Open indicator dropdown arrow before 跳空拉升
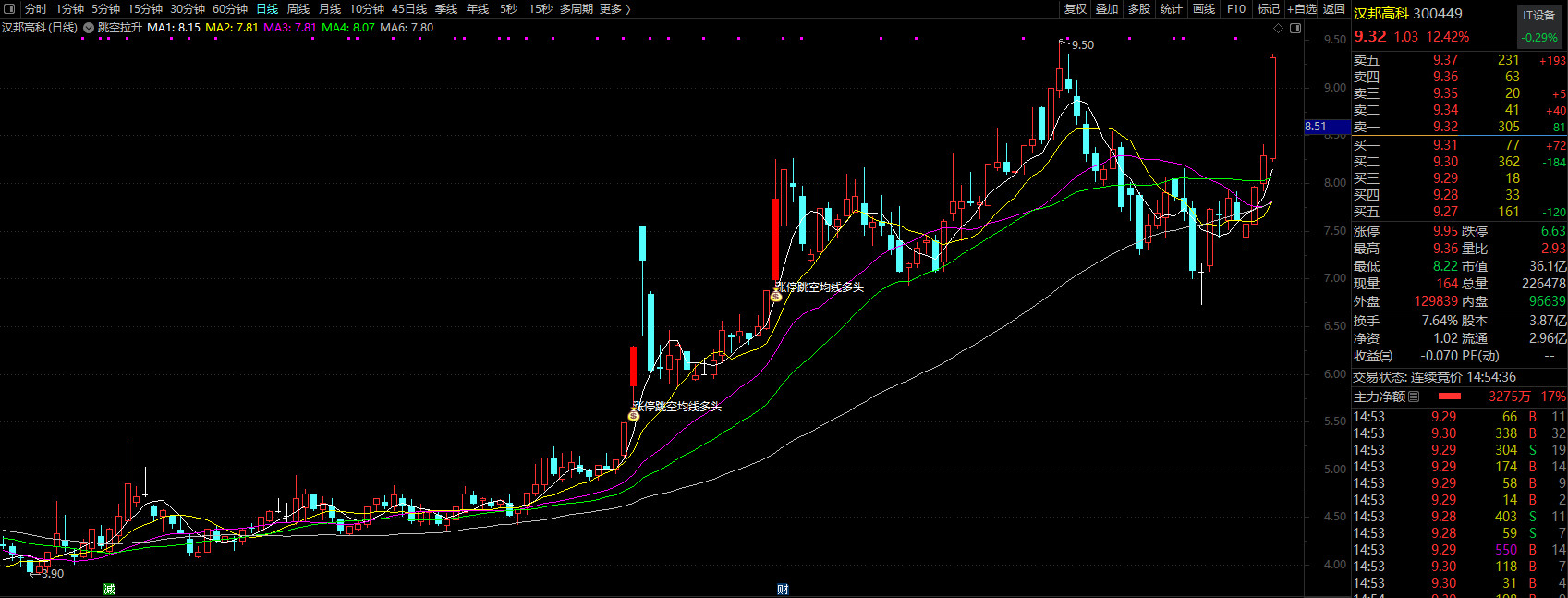The height and width of the screenshot is (598, 1568). click(89, 28)
